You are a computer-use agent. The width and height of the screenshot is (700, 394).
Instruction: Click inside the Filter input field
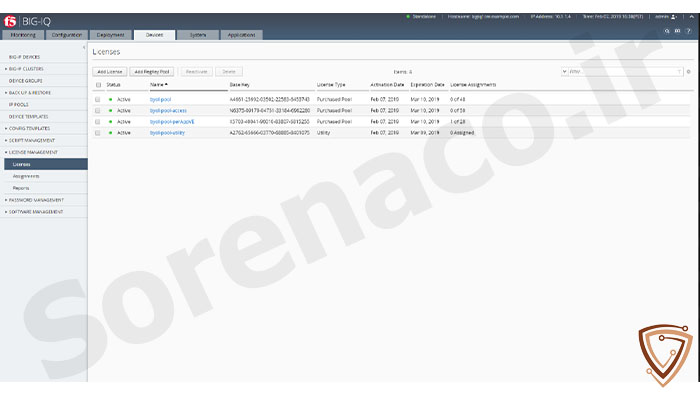point(622,72)
